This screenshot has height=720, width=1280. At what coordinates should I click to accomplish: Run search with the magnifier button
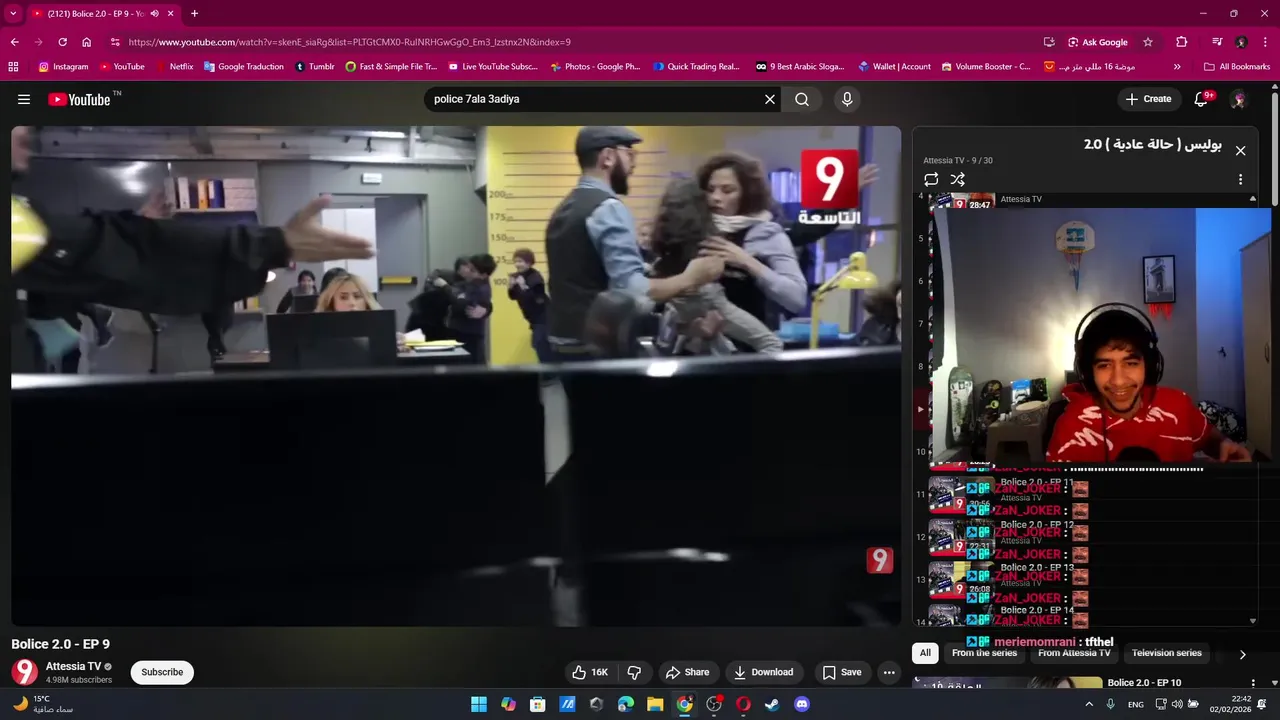802,99
